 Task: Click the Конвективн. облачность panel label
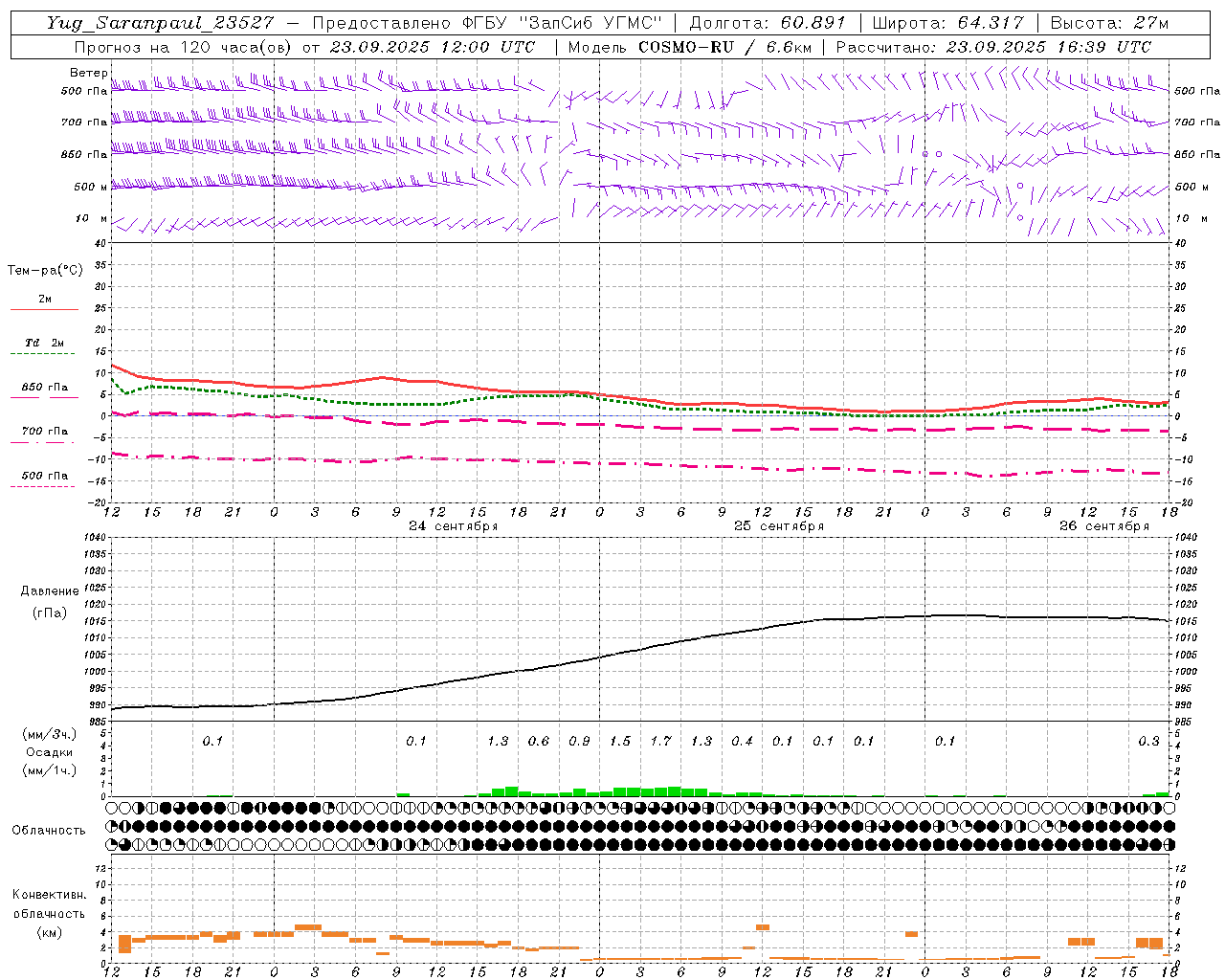click(50, 904)
